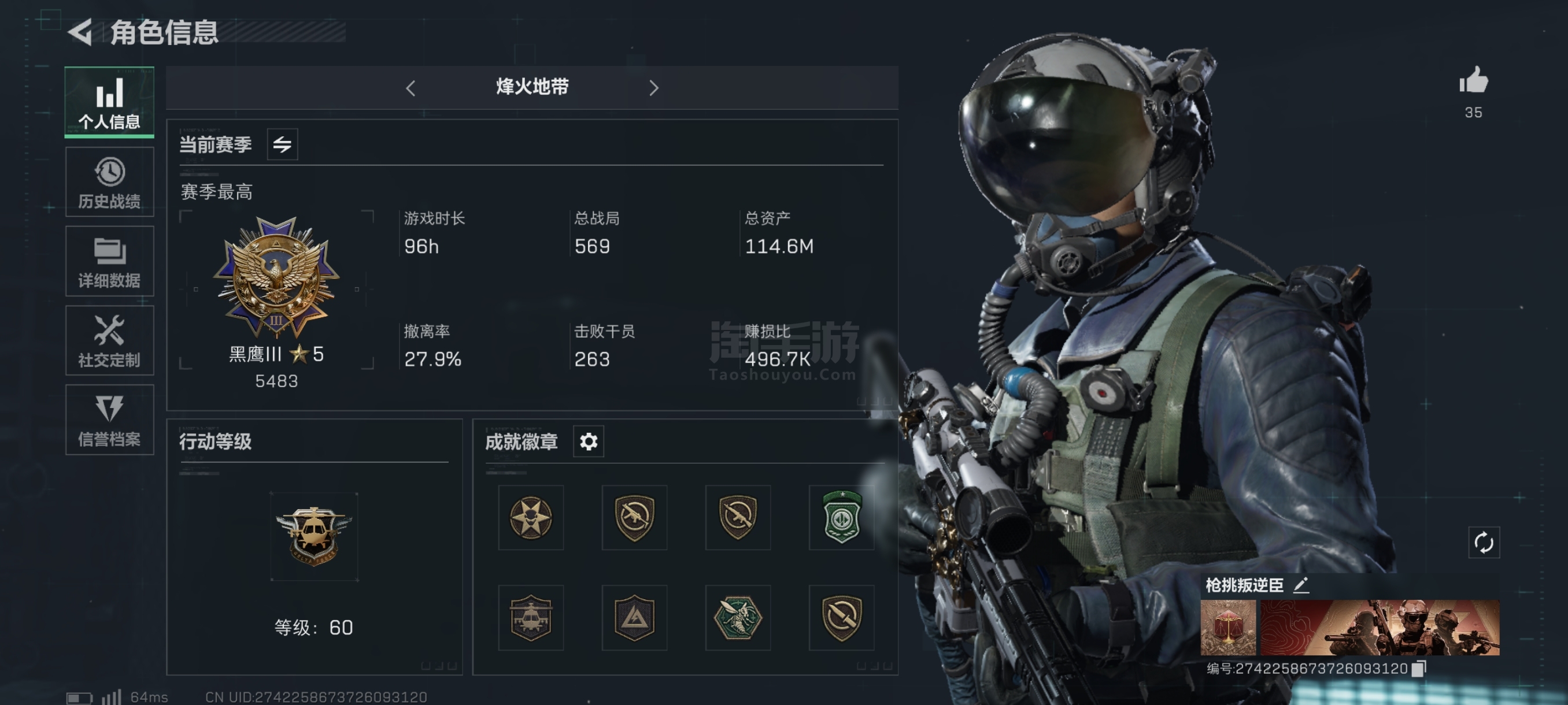Screen dimensions: 1568x705
Task: Open the 成就徽章 settings gear
Action: 588,441
